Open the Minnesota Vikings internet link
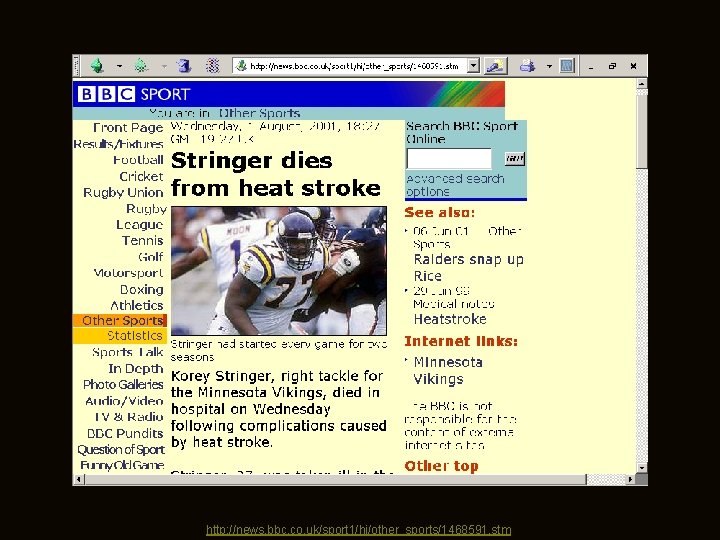Image resolution: width=720 pixels, height=540 pixels. point(448,371)
